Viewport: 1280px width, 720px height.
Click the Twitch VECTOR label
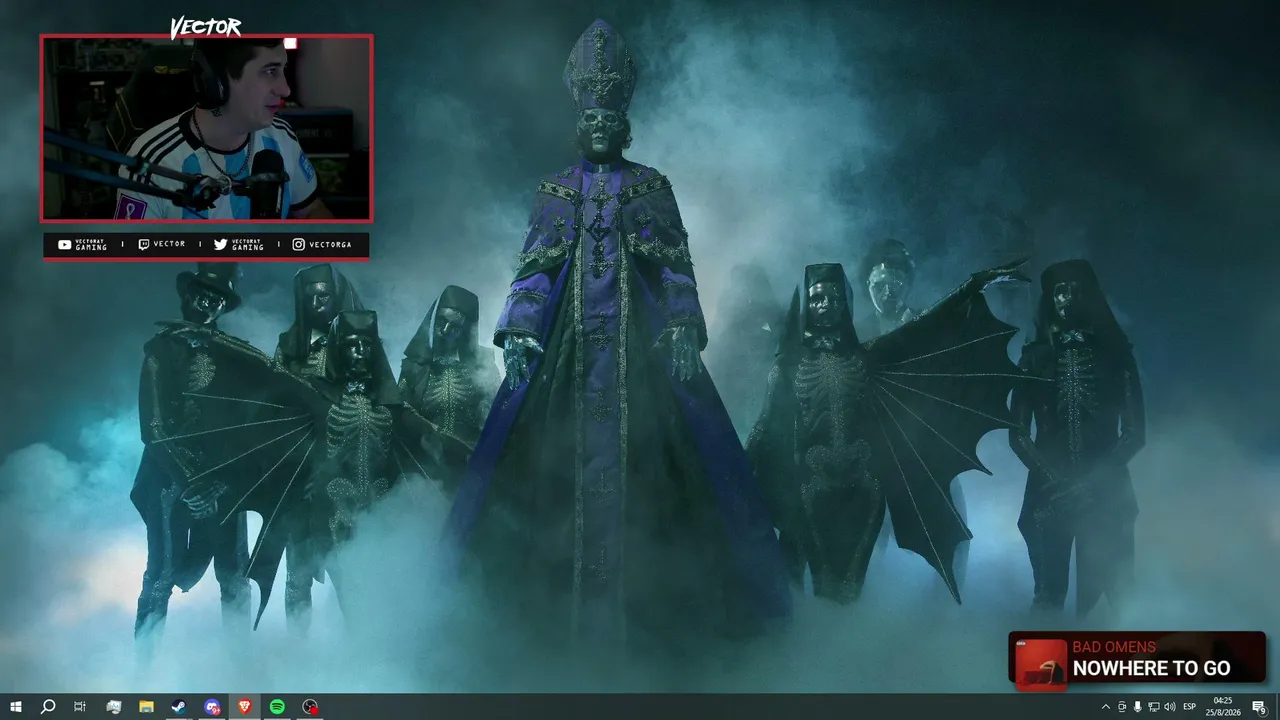pos(162,244)
